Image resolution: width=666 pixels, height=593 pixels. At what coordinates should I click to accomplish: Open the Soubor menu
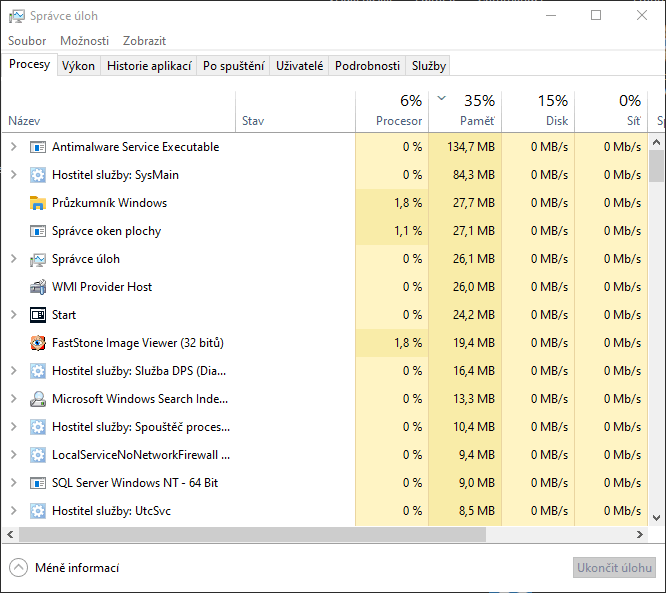pos(27,41)
